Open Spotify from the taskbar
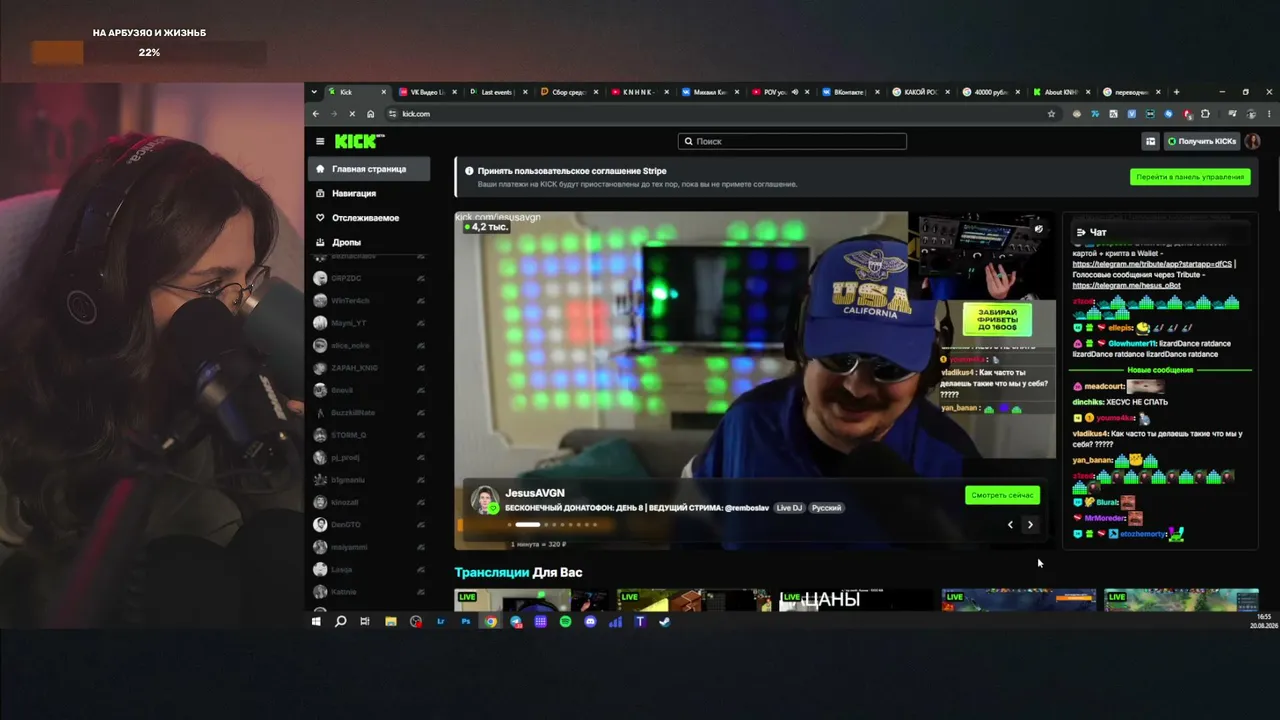Viewport: 1280px width, 720px height. pos(565,622)
